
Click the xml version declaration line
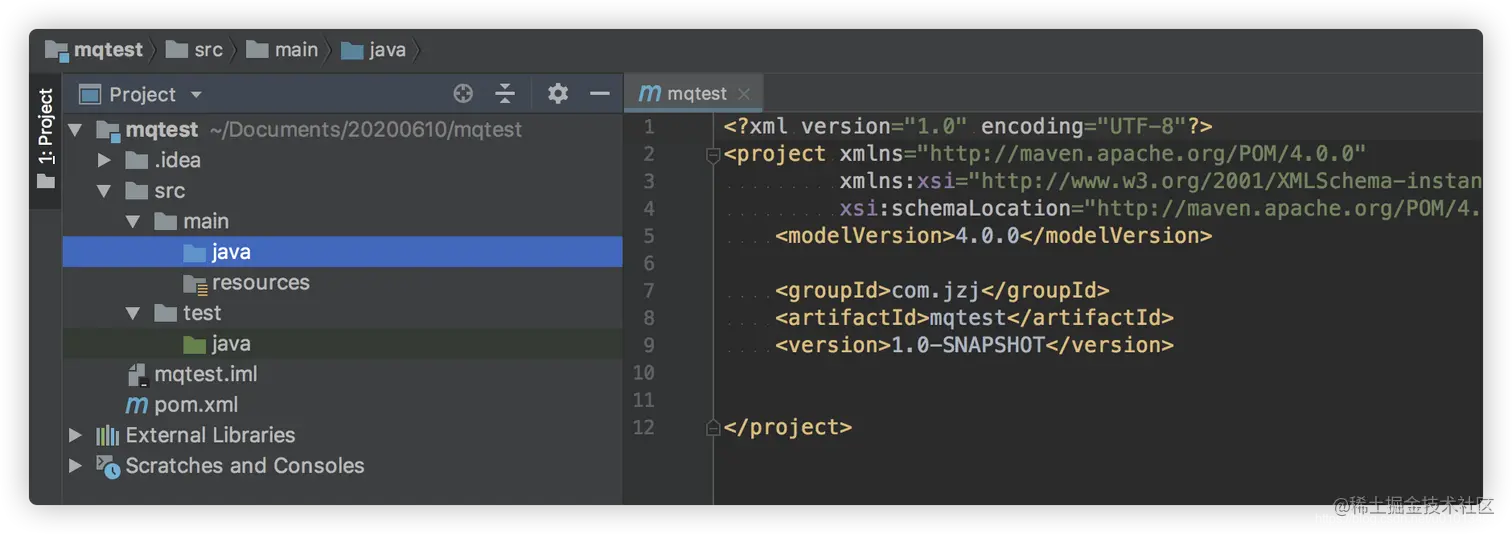coord(969,127)
